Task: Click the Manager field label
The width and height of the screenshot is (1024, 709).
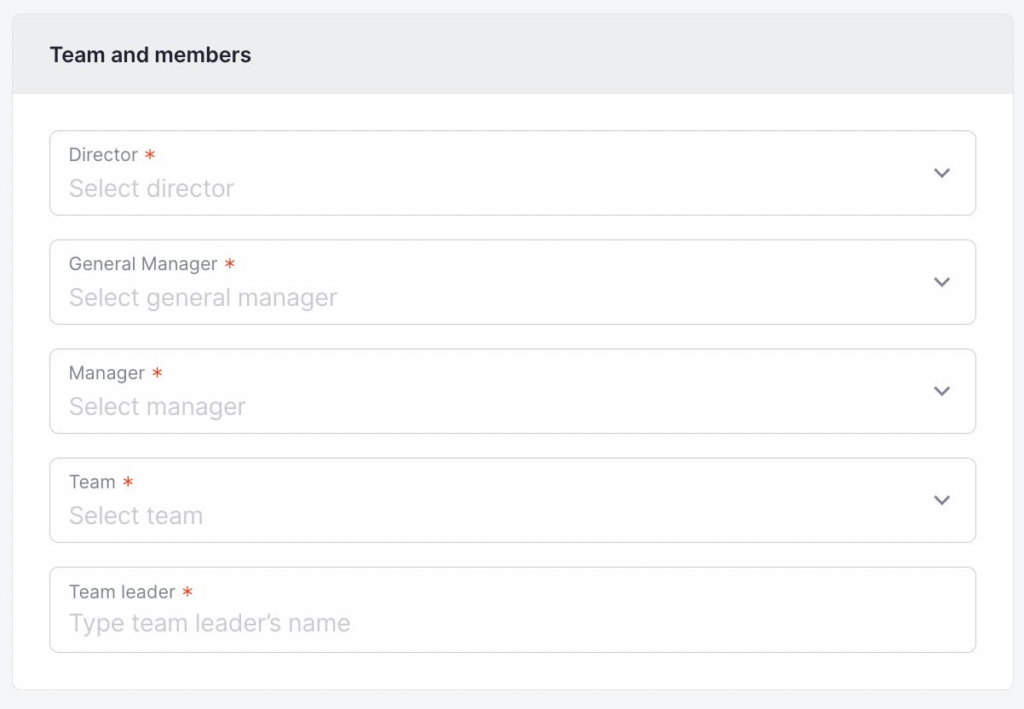Action: point(107,373)
